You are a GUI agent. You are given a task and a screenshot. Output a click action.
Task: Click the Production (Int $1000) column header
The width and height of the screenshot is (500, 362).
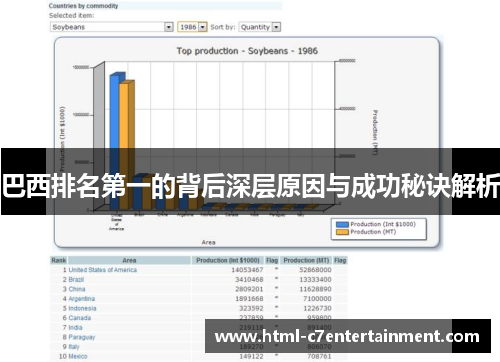tap(228, 260)
